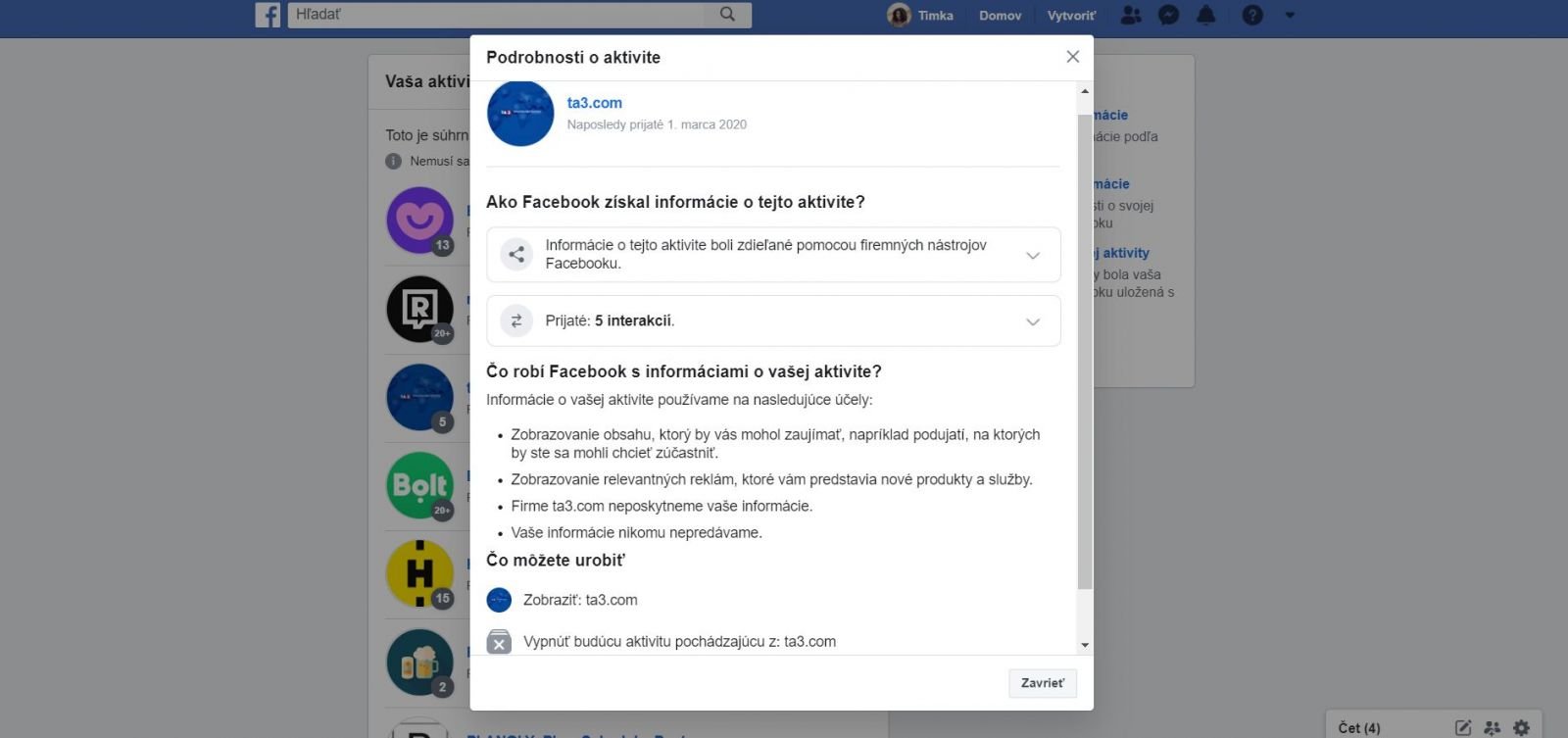This screenshot has height=738, width=1568.
Task: Open chat settings gear icon
Action: pos(1521,727)
